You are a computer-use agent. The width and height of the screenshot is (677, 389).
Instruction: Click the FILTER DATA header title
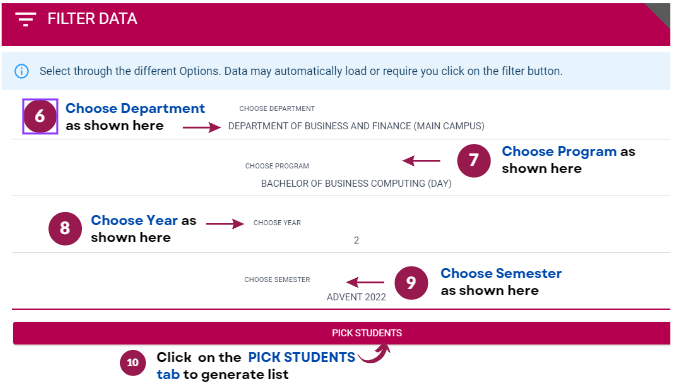point(92,19)
